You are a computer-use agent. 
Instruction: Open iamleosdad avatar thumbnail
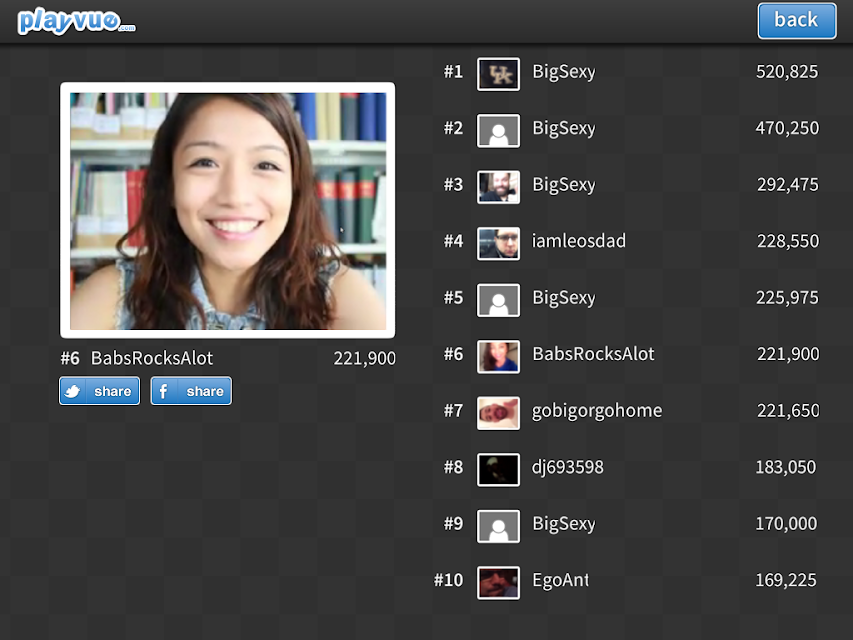pyautogui.click(x=498, y=243)
